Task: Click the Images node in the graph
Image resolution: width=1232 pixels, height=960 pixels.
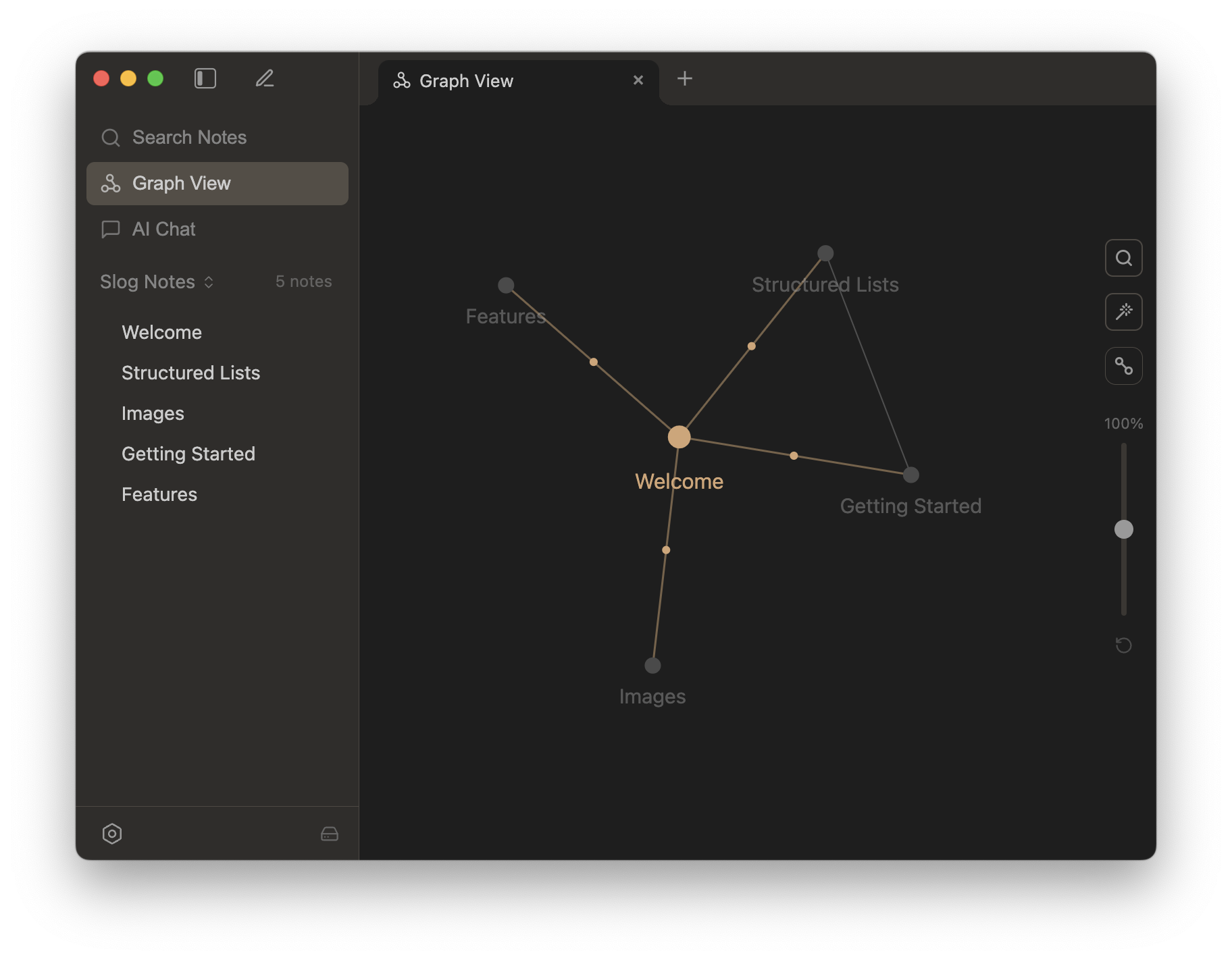Action: 652,665
